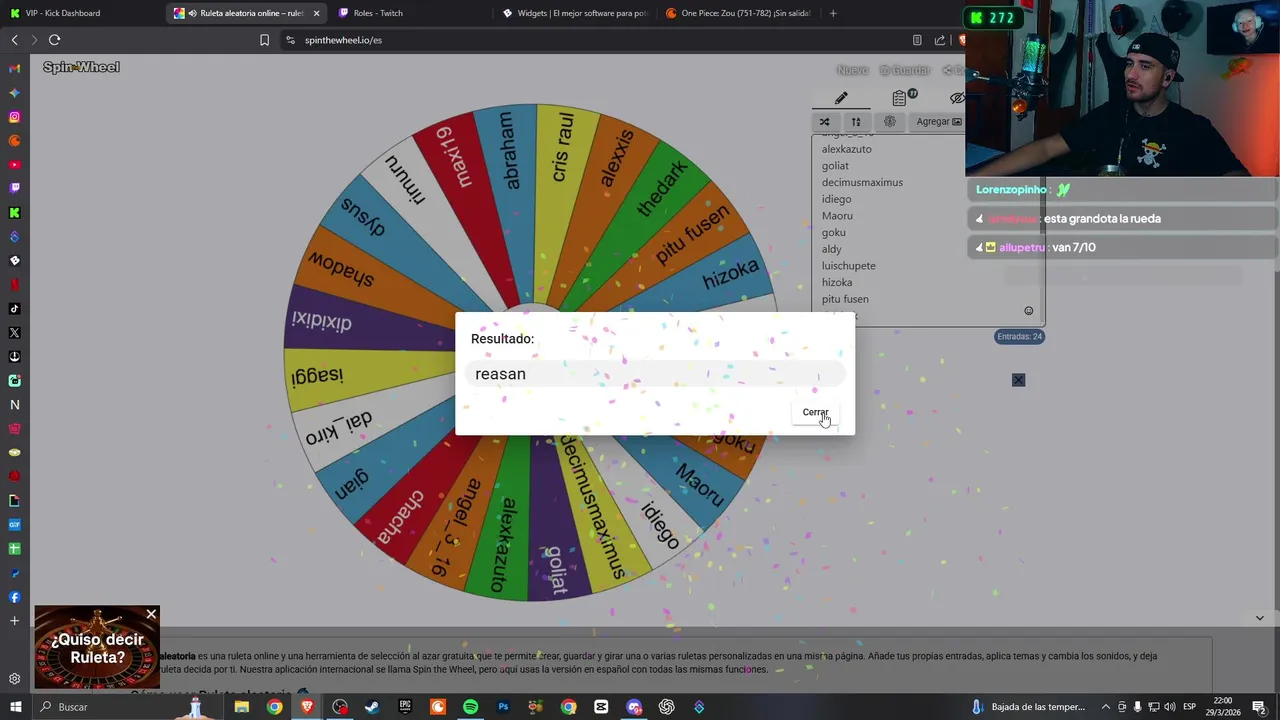This screenshot has height=720, width=1280.
Task: Open the notifications center
Action: point(1260,707)
